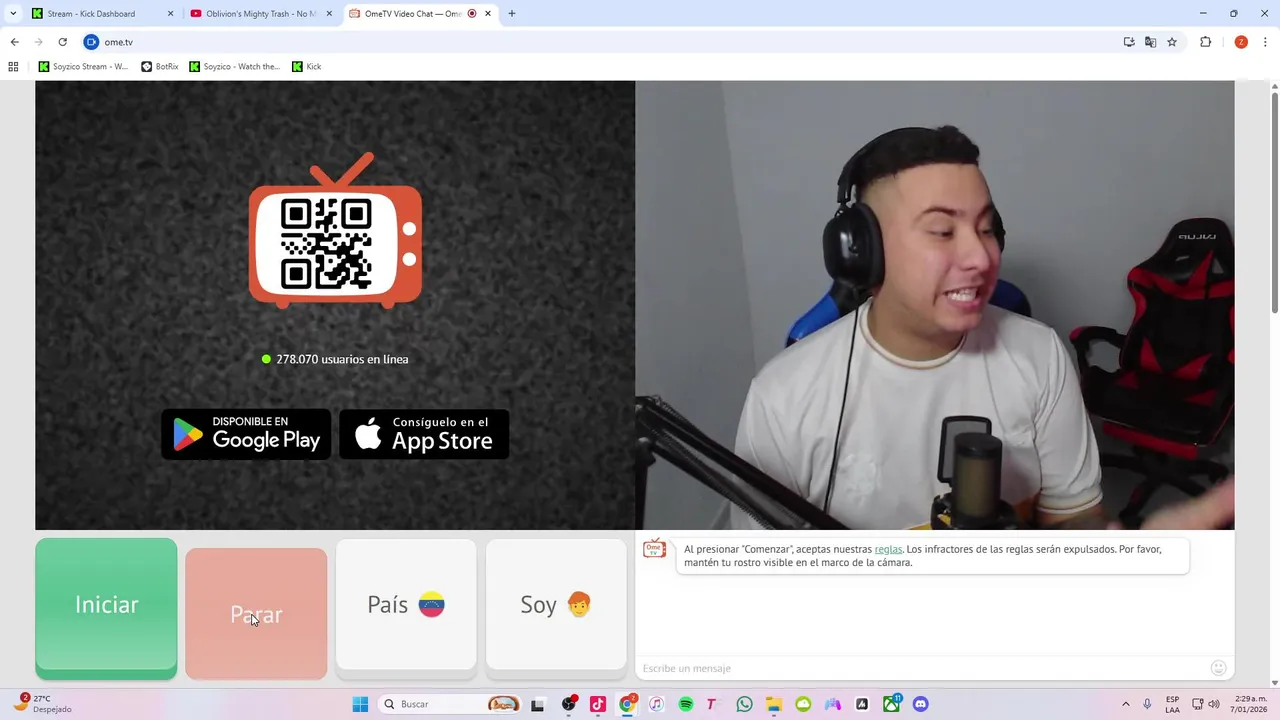Open the Chrome profile avatar Z

(1241, 42)
